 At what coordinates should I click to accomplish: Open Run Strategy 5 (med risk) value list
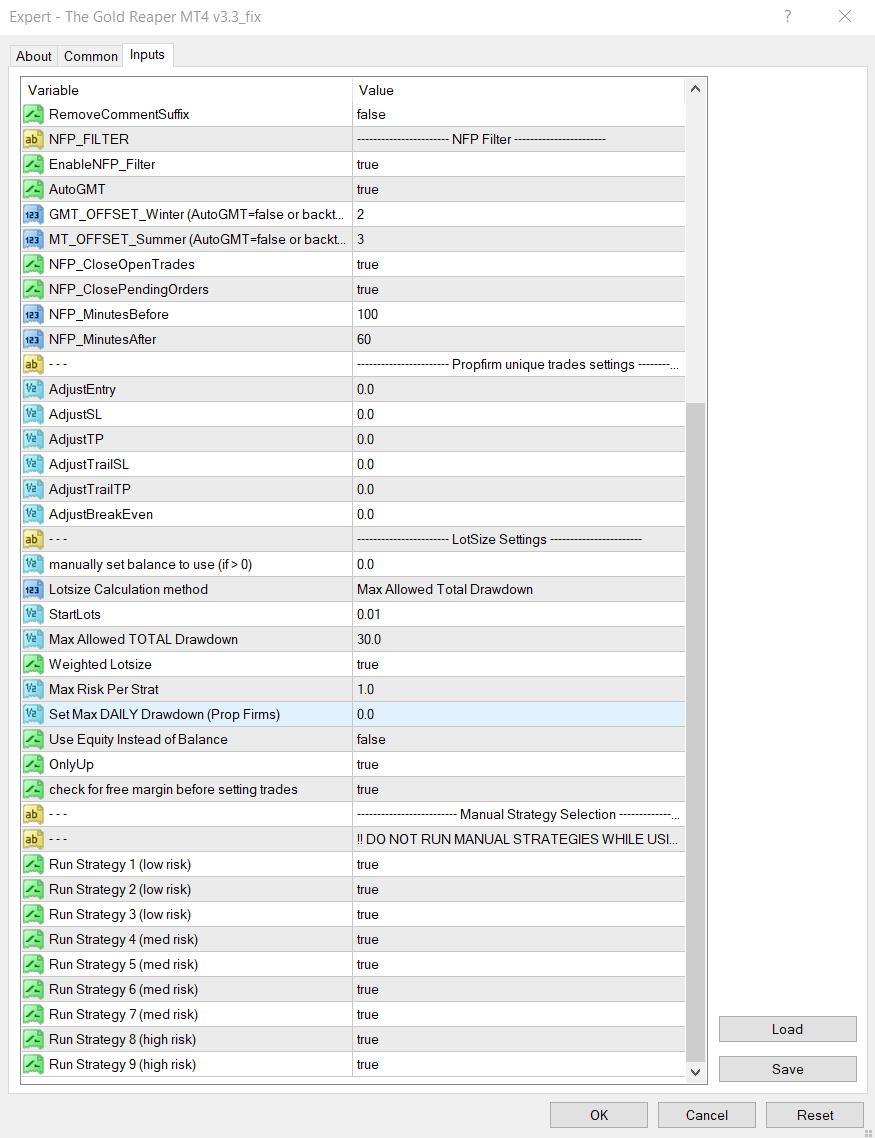(x=519, y=965)
